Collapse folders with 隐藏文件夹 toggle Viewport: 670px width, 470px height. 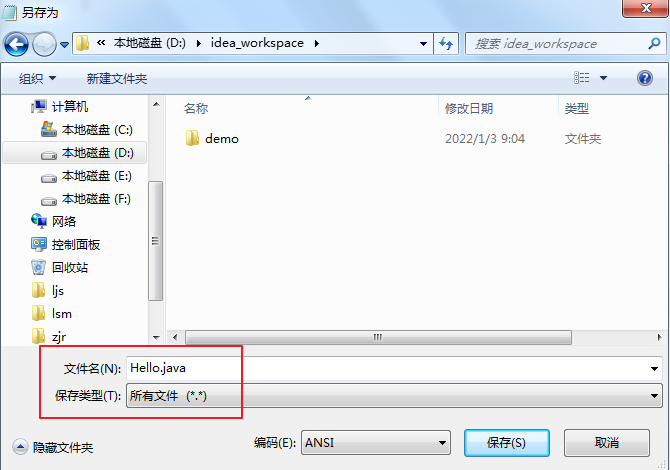point(53,447)
